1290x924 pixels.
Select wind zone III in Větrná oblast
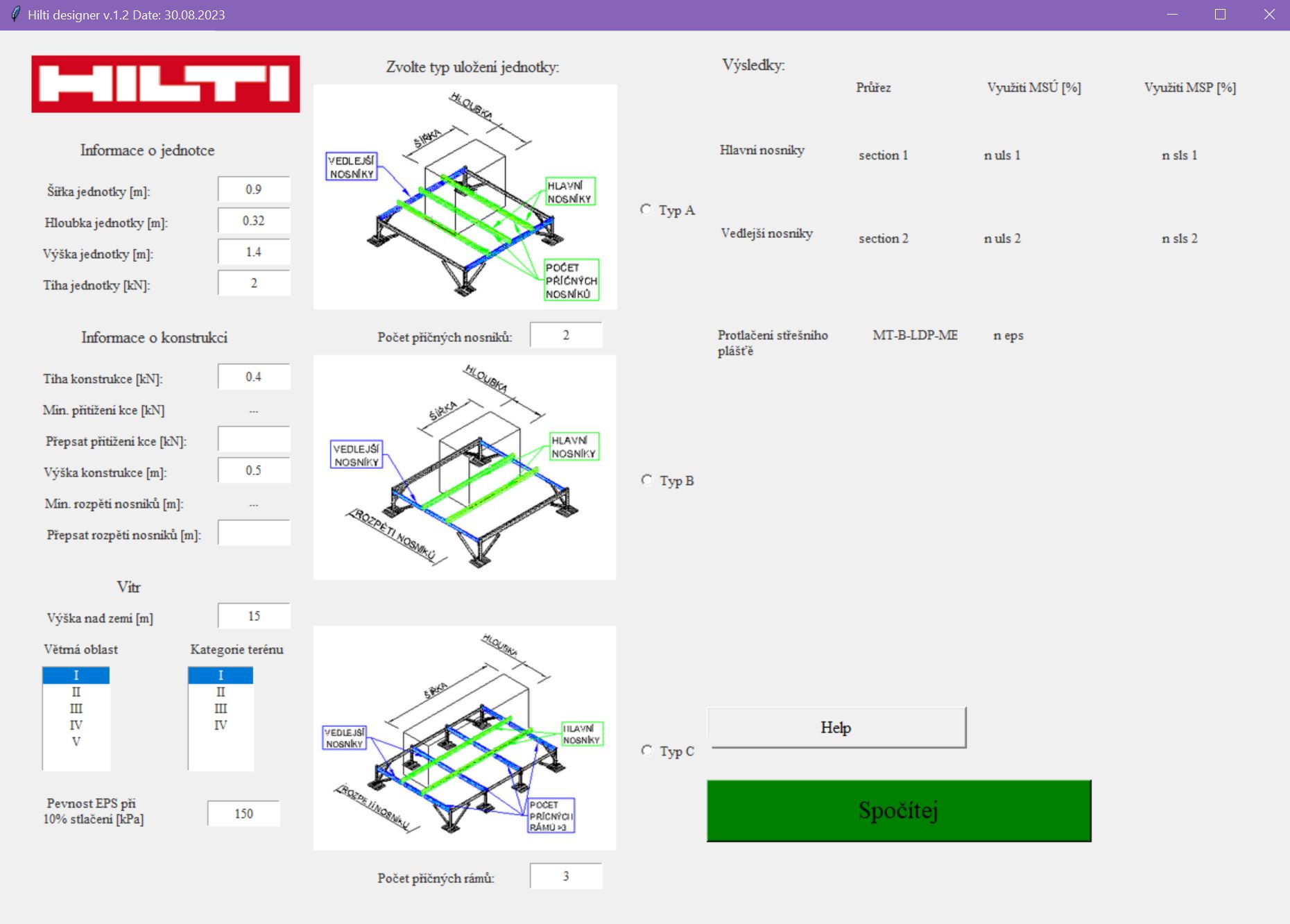[76, 708]
